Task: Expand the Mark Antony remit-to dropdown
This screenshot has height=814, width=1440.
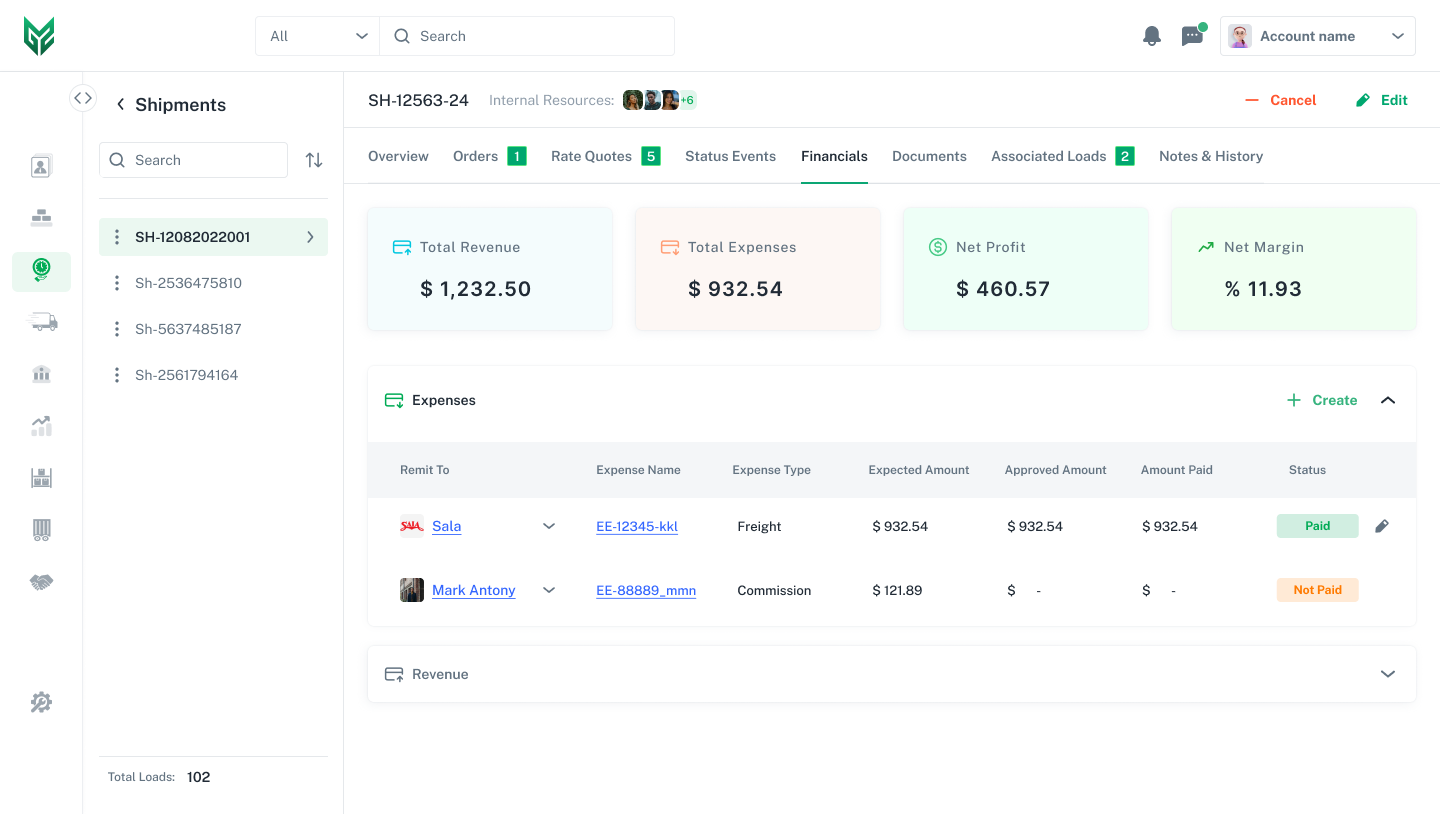Action: tap(549, 590)
